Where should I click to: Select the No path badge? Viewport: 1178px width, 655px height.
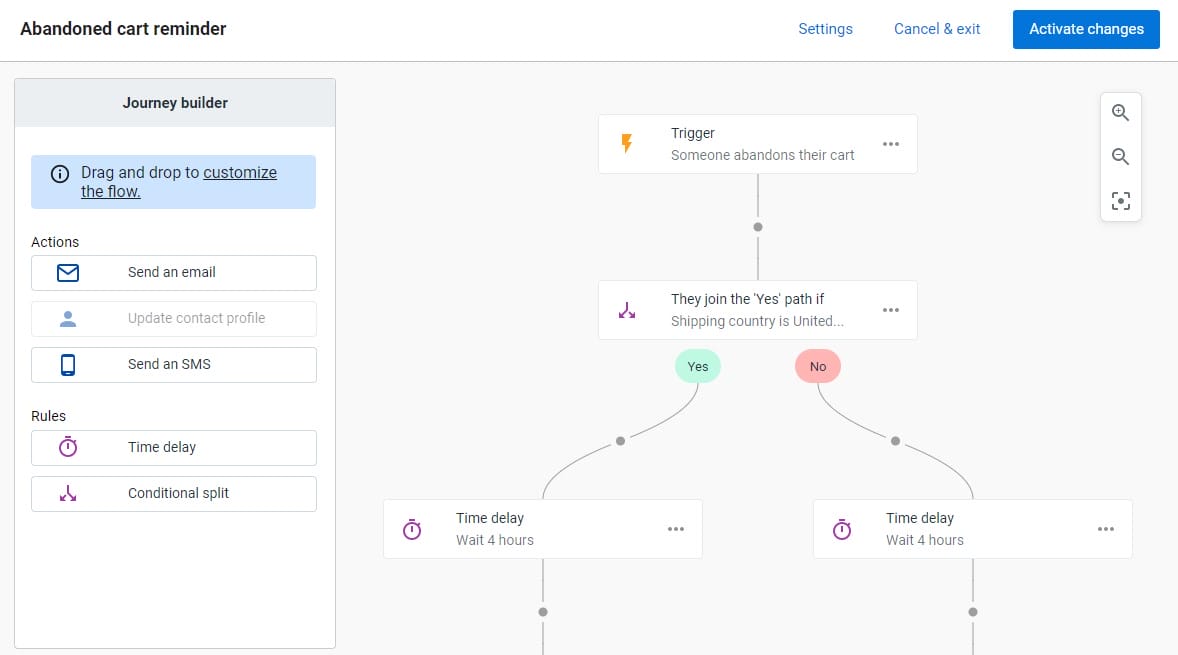coord(817,366)
